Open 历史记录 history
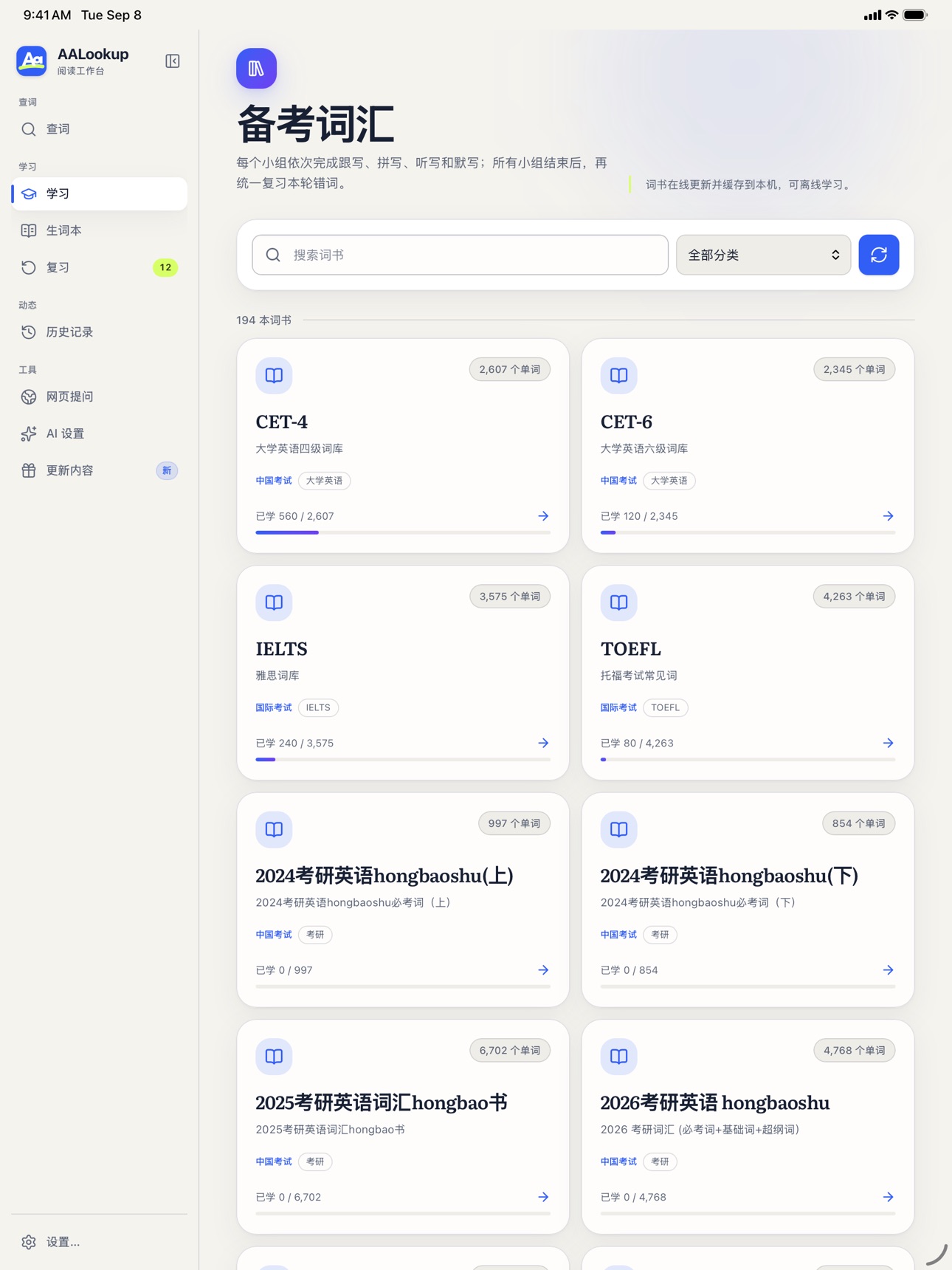This screenshot has height=1270, width=952. (100, 332)
